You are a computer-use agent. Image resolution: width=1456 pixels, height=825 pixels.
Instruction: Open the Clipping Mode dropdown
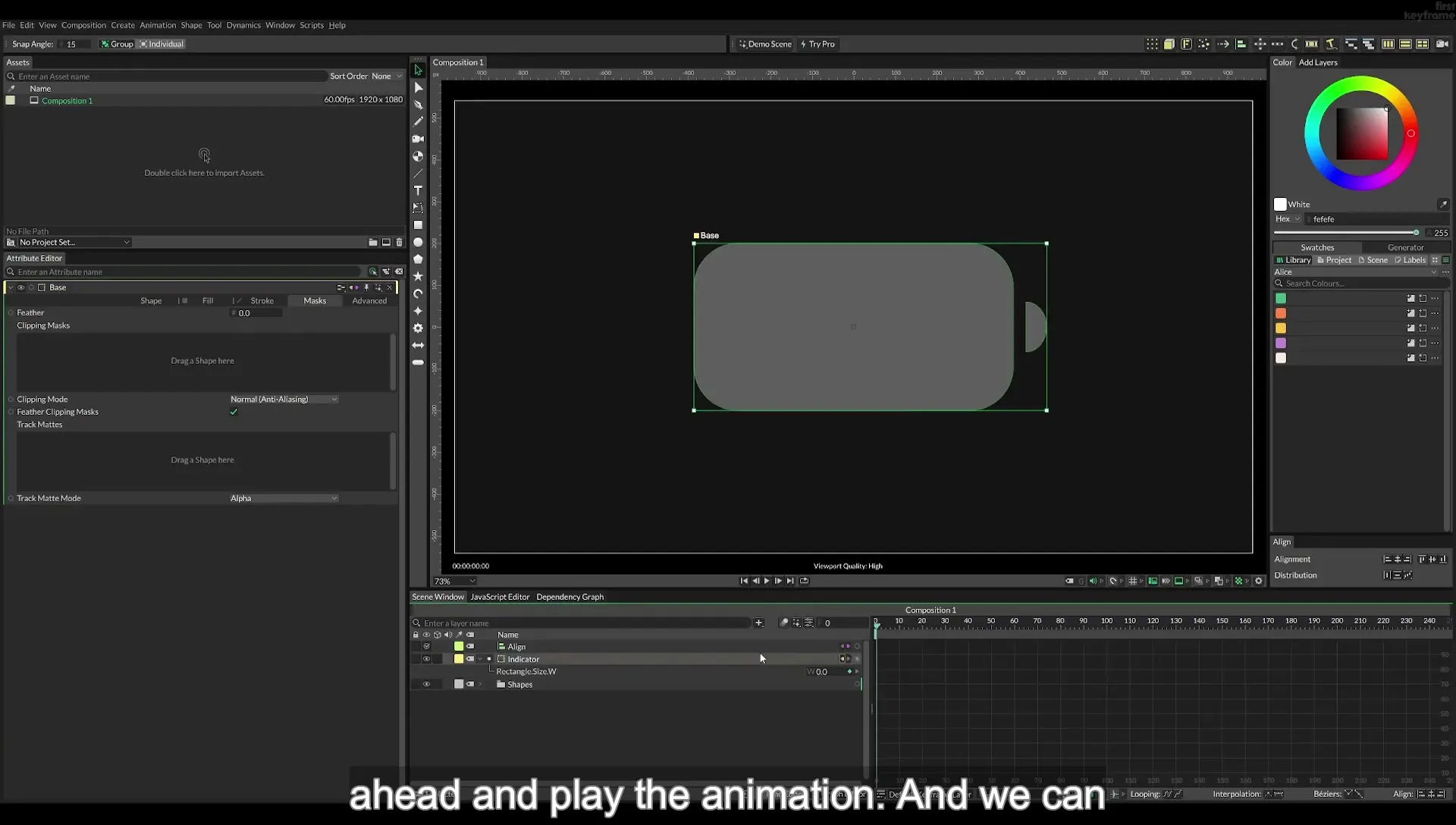(284, 400)
